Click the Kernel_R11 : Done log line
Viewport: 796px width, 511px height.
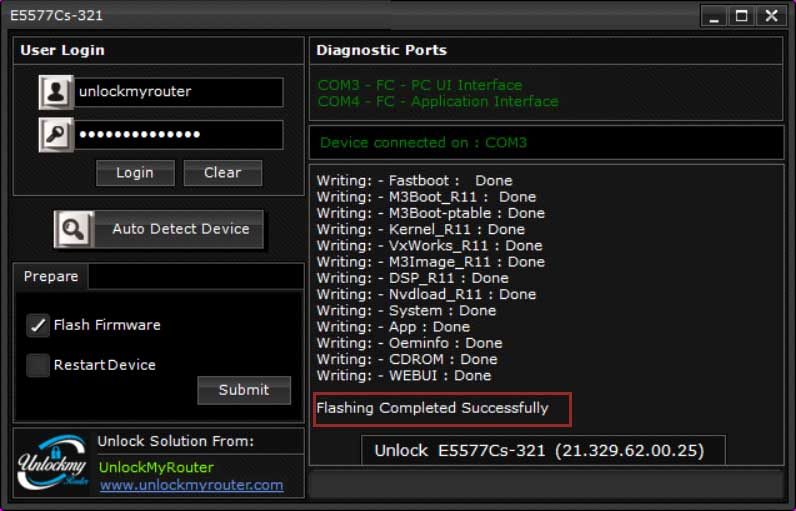point(420,229)
